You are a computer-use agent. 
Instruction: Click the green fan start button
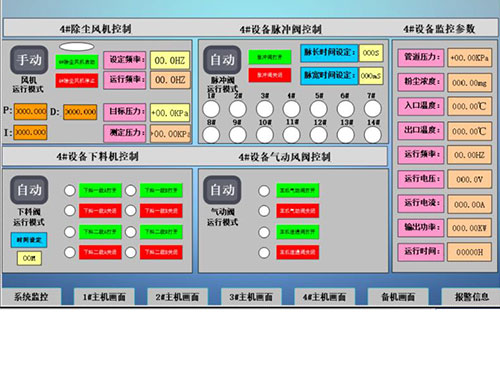click(x=77, y=62)
